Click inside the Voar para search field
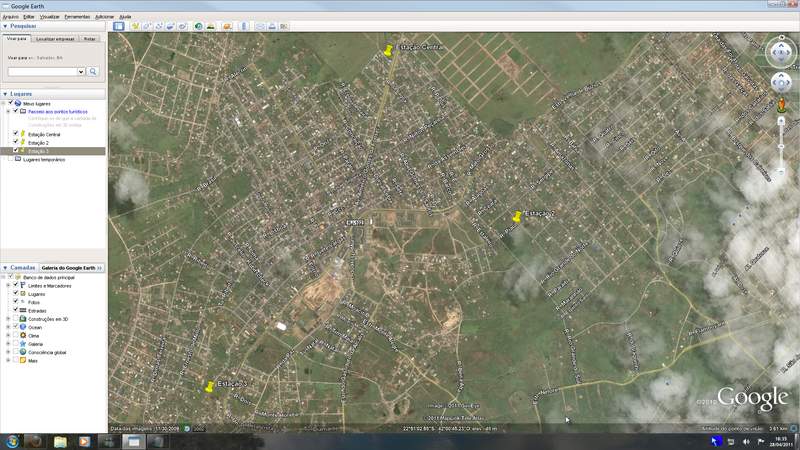The image size is (800, 450). click(x=42, y=72)
